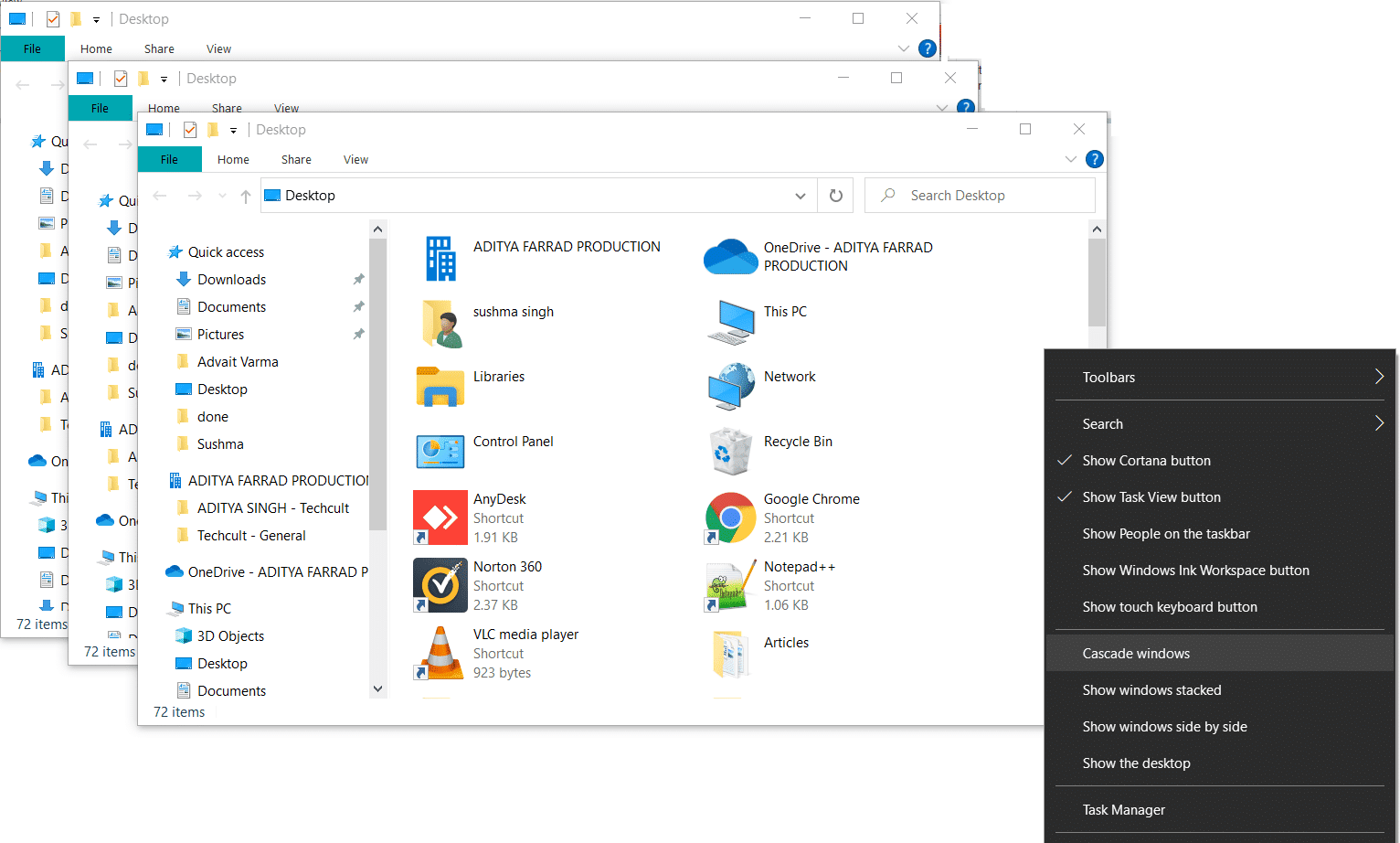Open the Recycle Bin icon
Image resolution: width=1400 pixels, height=843 pixels.
pyautogui.click(x=729, y=451)
